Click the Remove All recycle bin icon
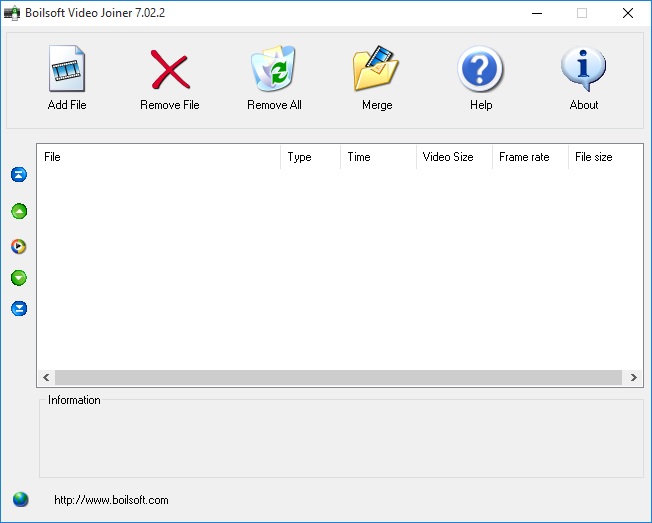The image size is (652, 523). coord(273,69)
